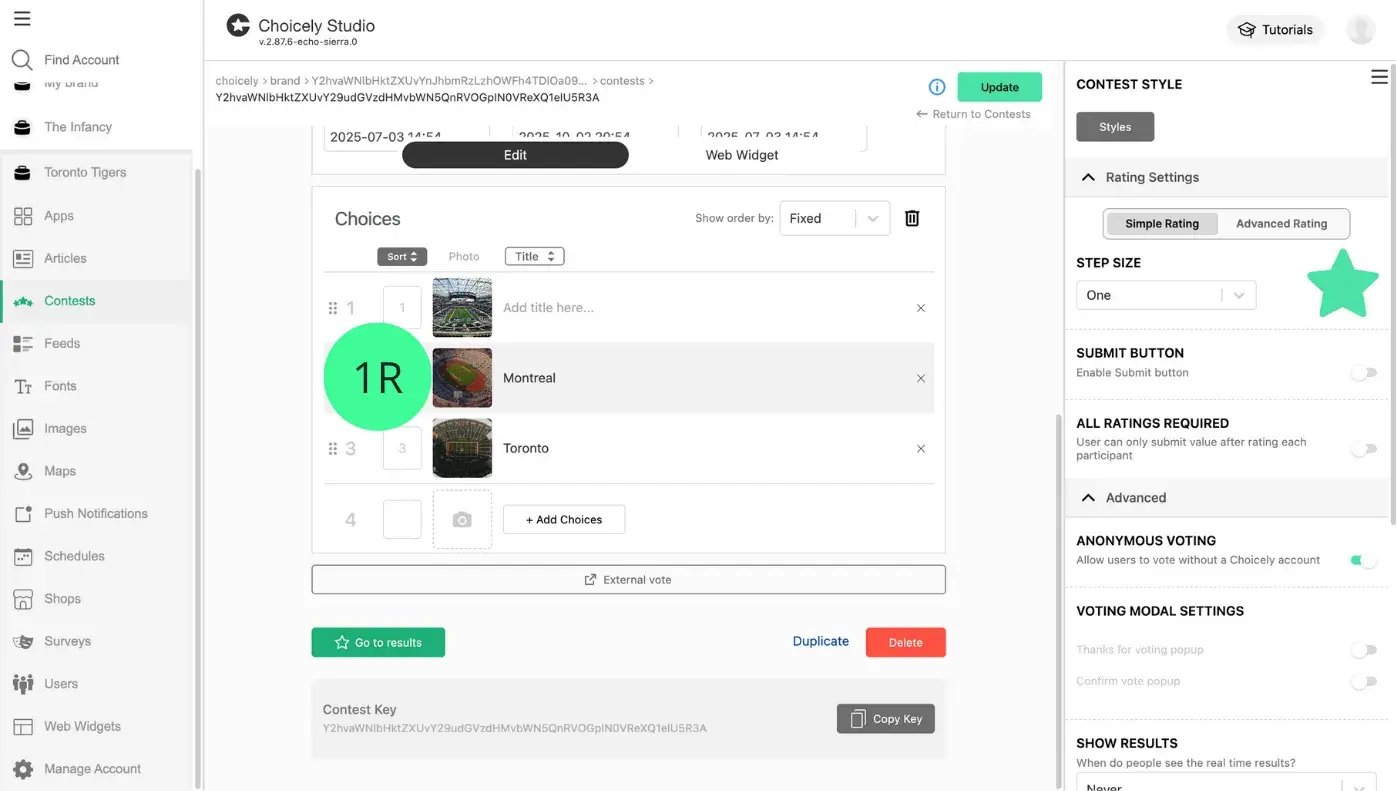This screenshot has width=1397, height=791.
Task: Click the Images sidebar icon
Action: (23, 428)
